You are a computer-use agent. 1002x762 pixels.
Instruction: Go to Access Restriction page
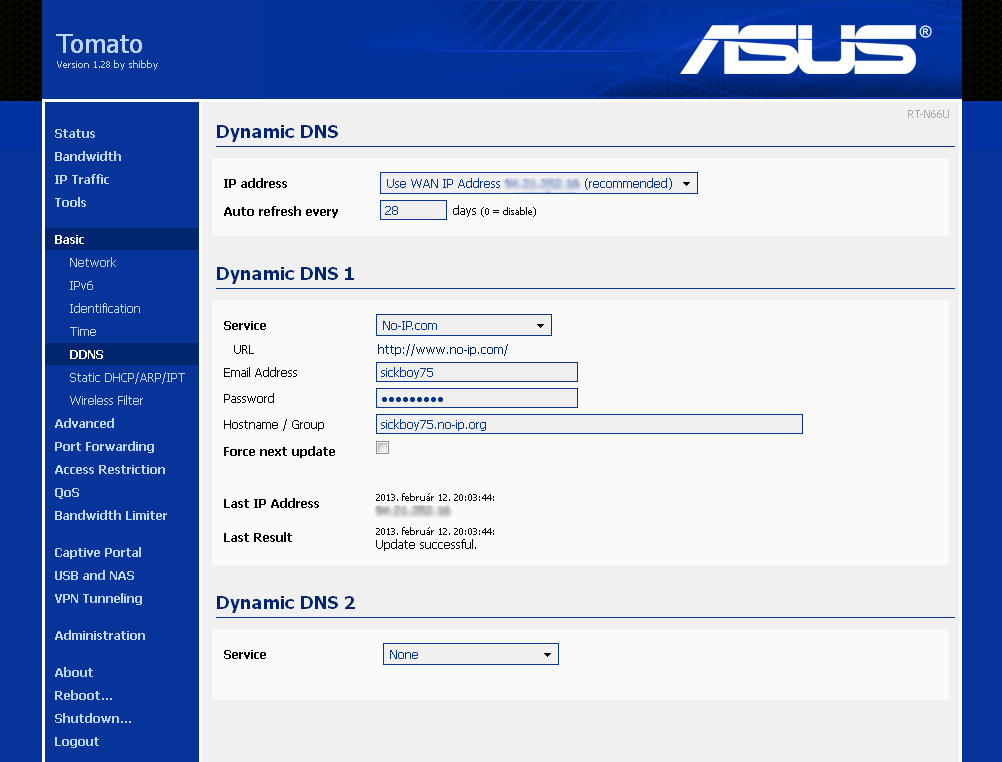(110, 470)
